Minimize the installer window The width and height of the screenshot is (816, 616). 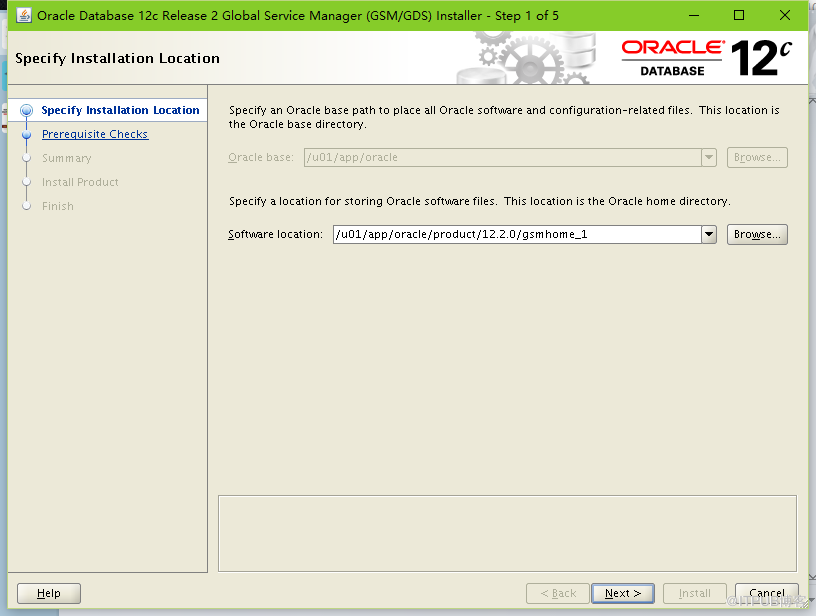point(694,16)
